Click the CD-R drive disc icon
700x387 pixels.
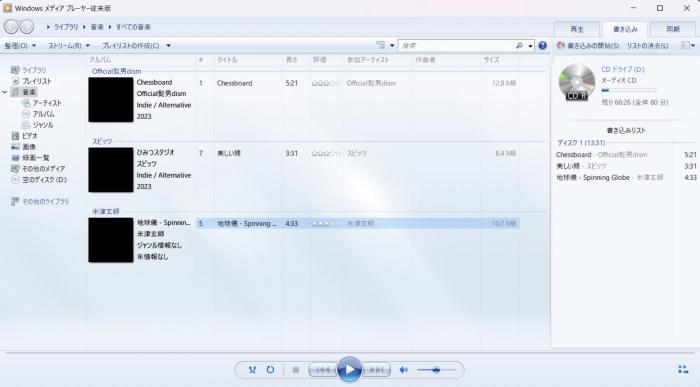coord(576,82)
